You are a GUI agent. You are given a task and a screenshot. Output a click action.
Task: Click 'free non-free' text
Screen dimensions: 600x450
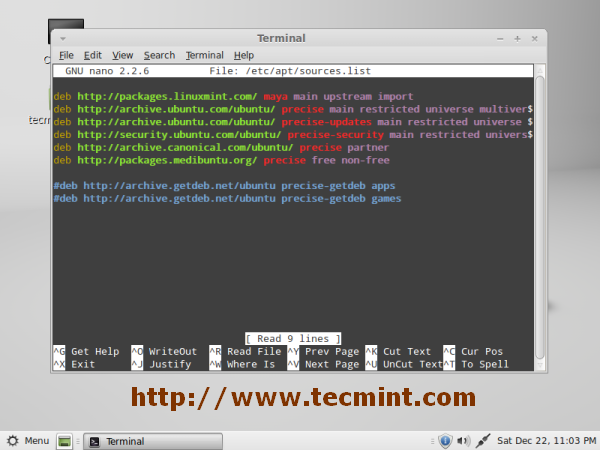click(x=351, y=160)
